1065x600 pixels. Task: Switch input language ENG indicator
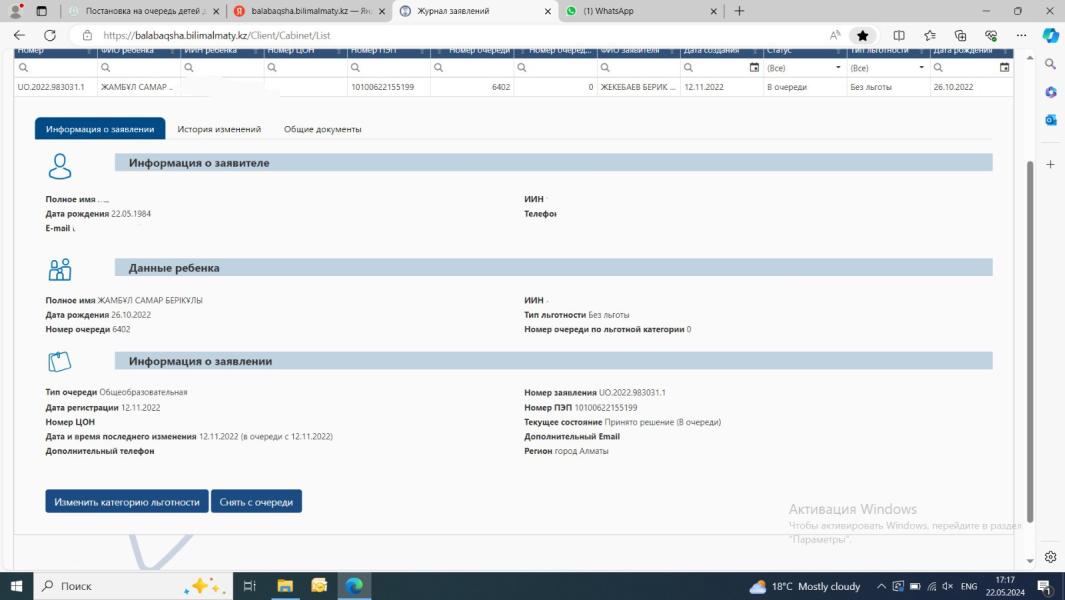tap(969, 586)
